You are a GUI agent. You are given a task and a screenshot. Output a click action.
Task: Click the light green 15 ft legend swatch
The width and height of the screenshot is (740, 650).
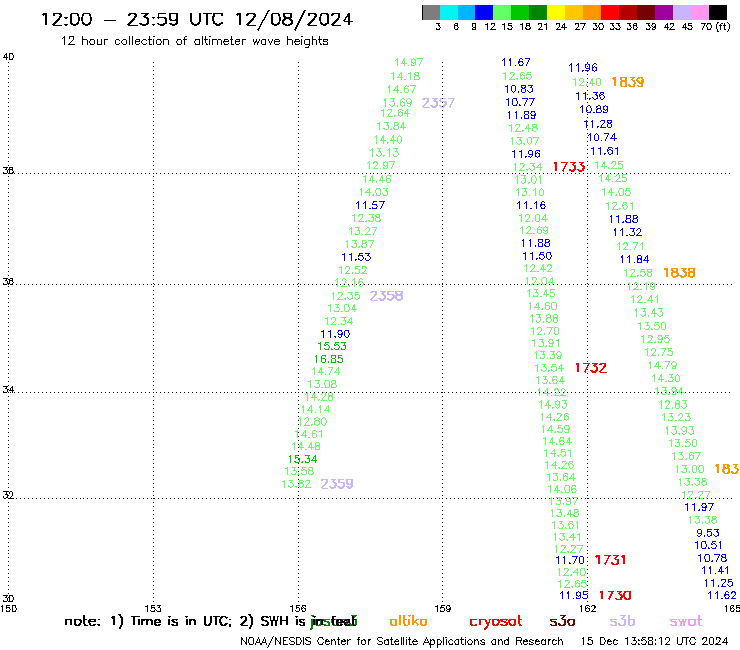[502, 12]
